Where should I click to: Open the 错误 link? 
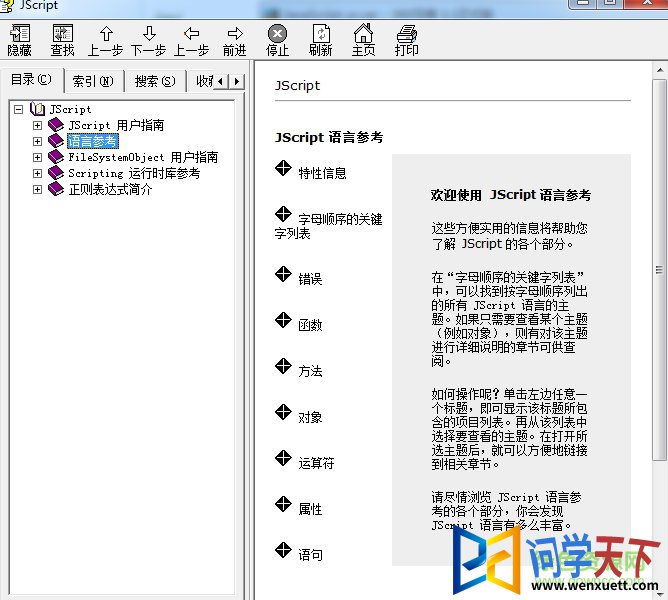pyautogui.click(x=310, y=279)
